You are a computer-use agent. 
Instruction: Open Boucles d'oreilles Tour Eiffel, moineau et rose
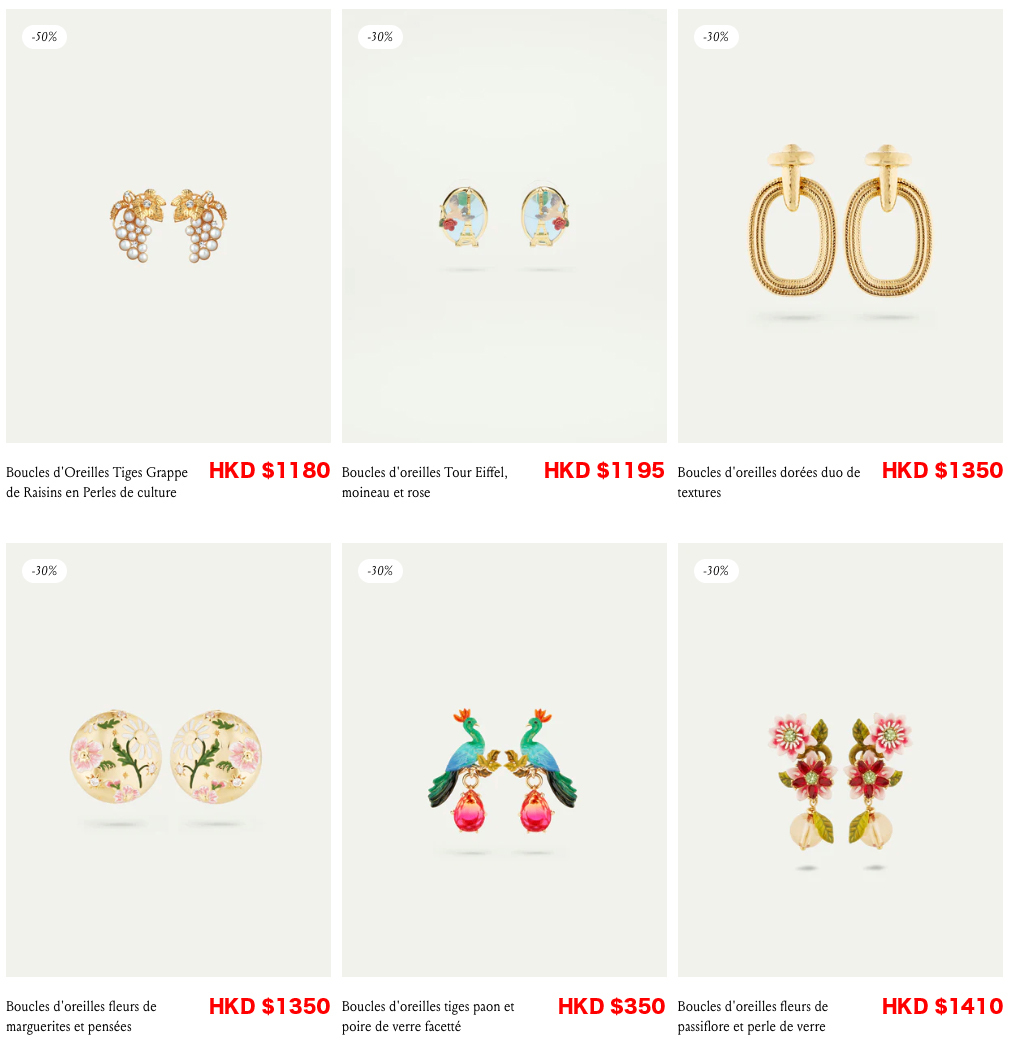(x=424, y=482)
